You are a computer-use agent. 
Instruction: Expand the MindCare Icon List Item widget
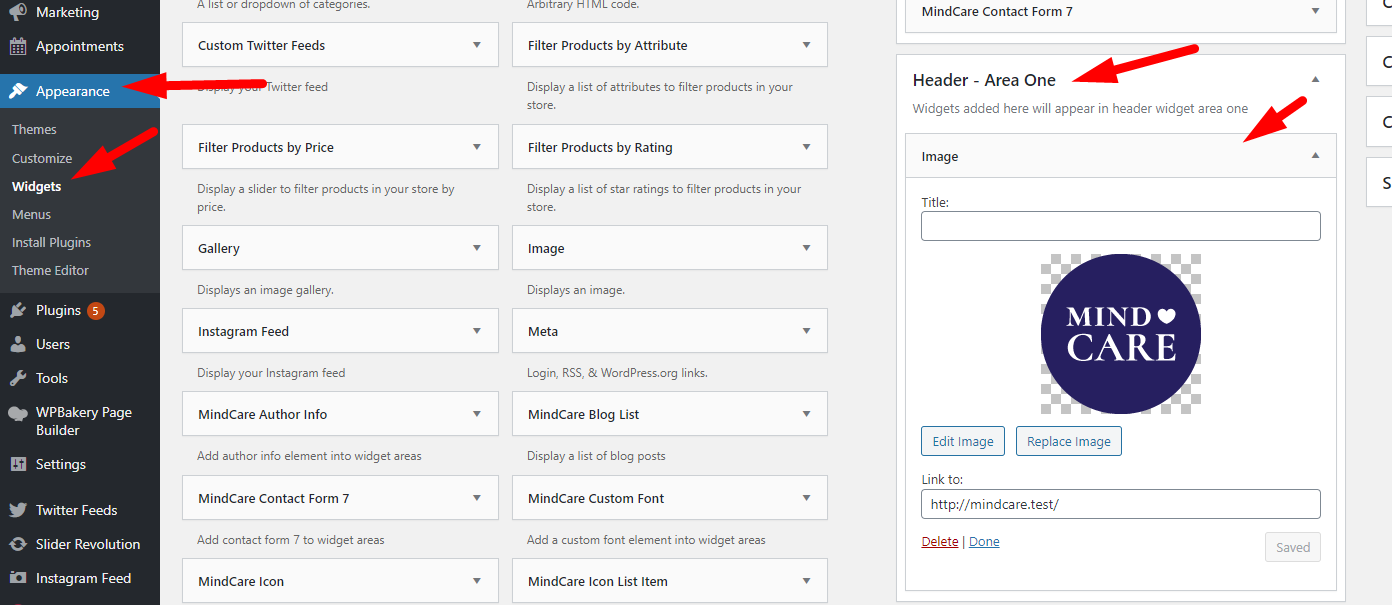806,581
